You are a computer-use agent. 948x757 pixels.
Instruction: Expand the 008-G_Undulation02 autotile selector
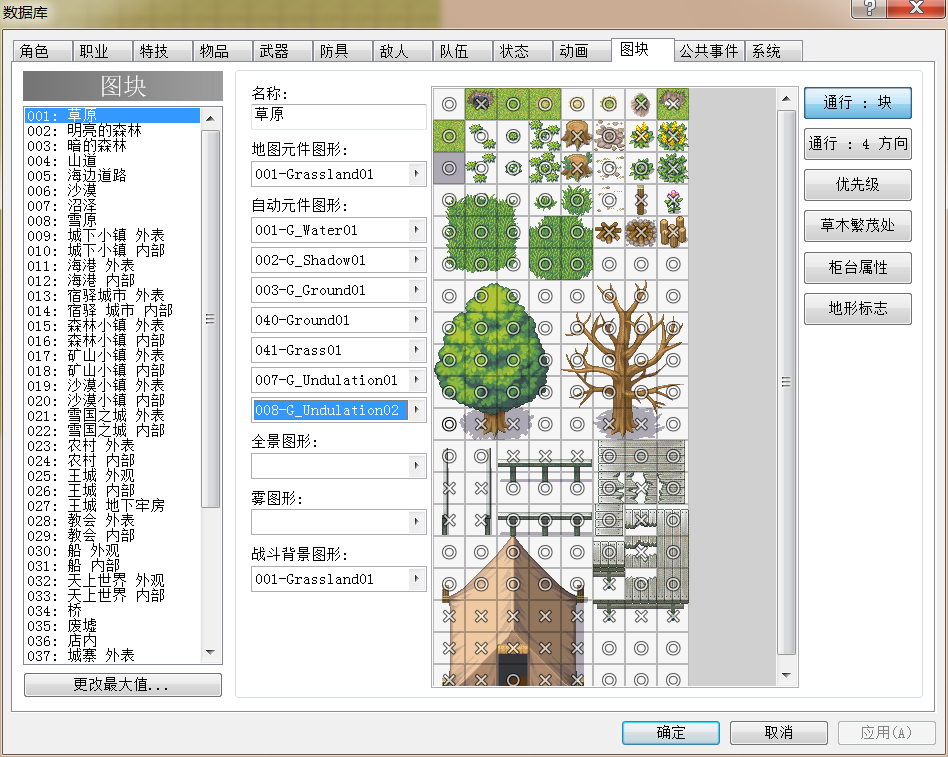tap(416, 410)
